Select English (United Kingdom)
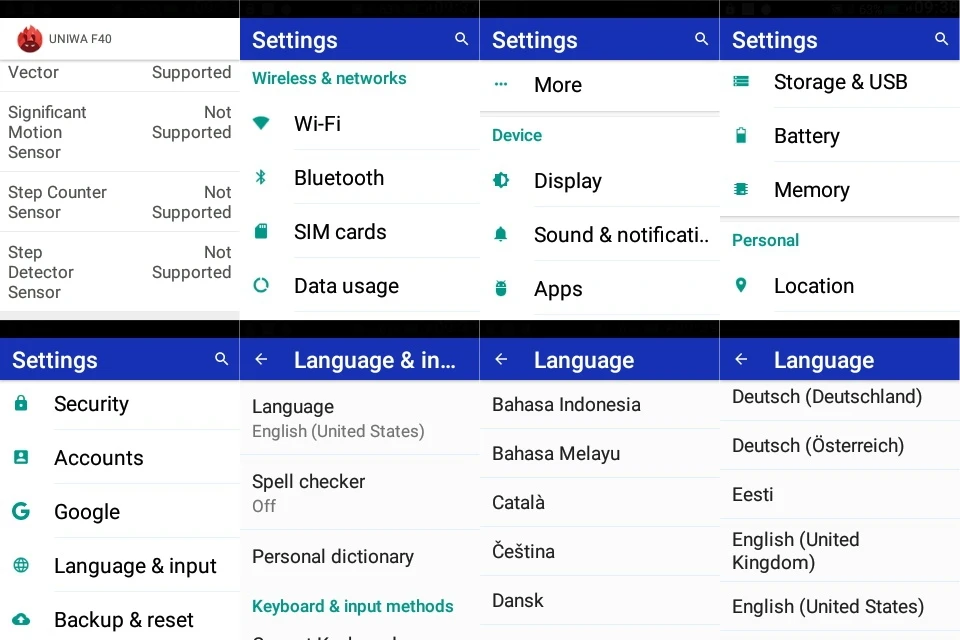The image size is (960, 640). click(839, 551)
